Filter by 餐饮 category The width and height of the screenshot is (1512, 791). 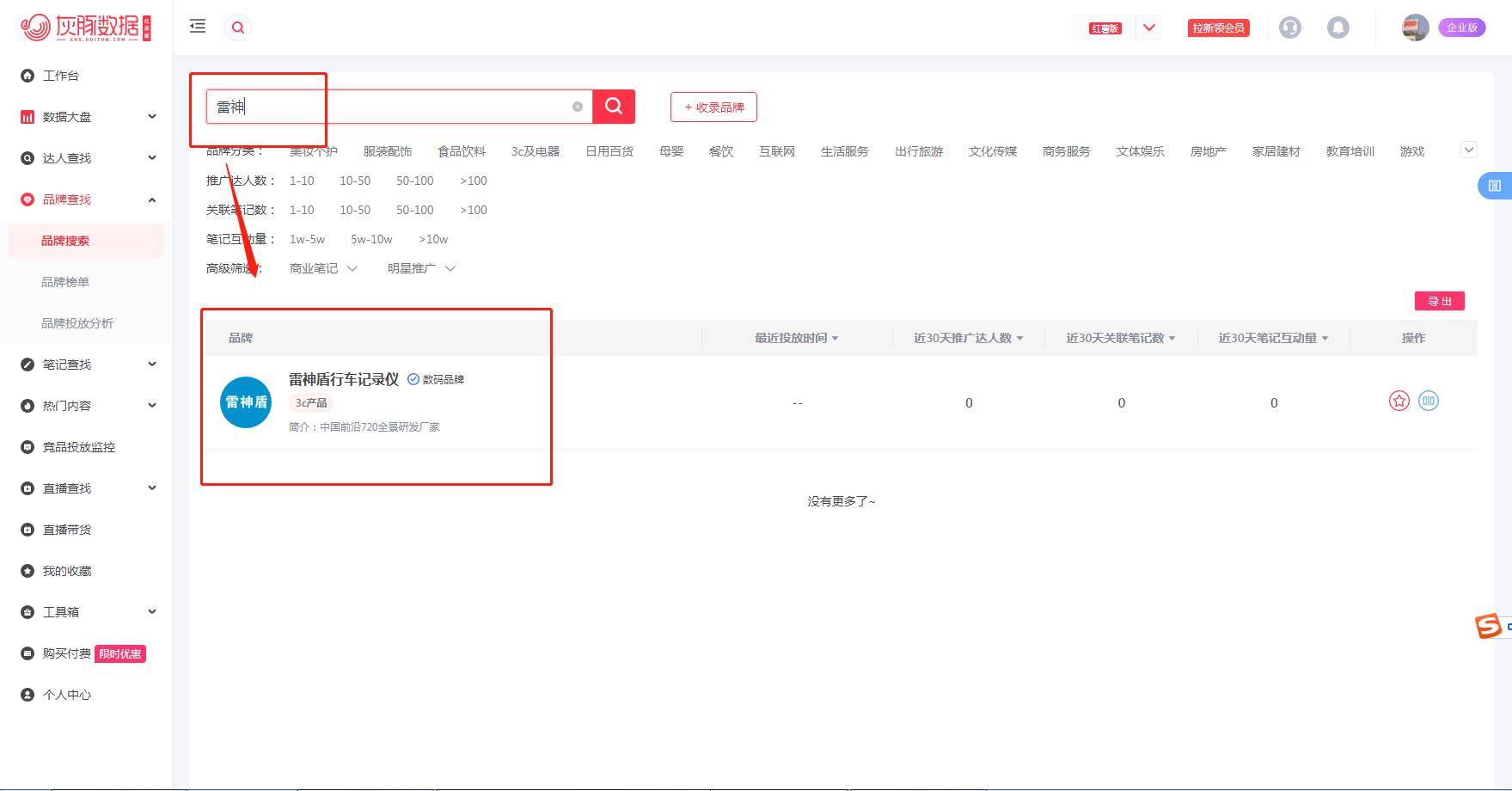[x=721, y=151]
